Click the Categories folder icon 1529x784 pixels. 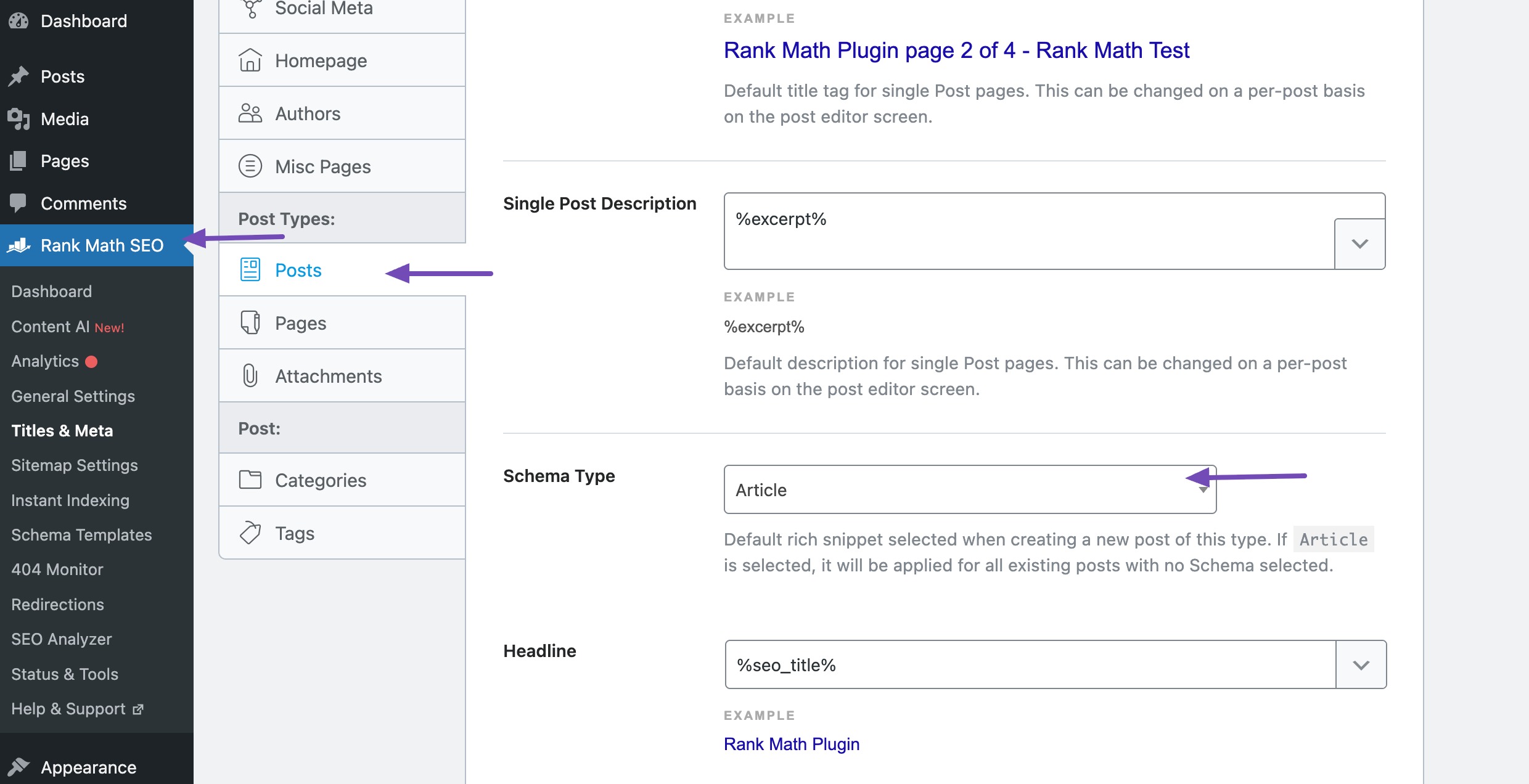[250, 480]
